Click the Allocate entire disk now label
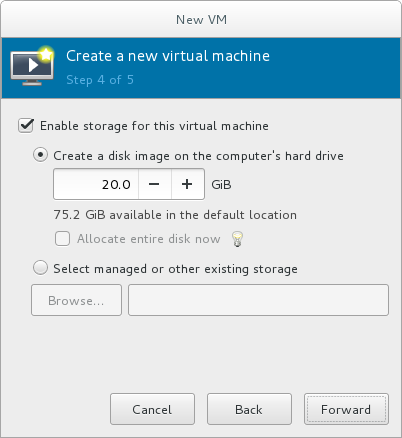 [x=149, y=239]
